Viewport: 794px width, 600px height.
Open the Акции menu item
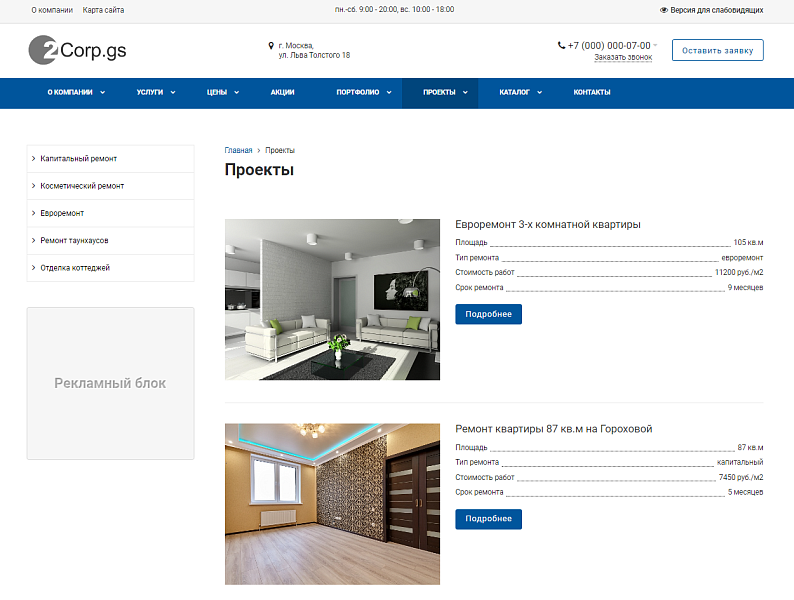click(282, 92)
